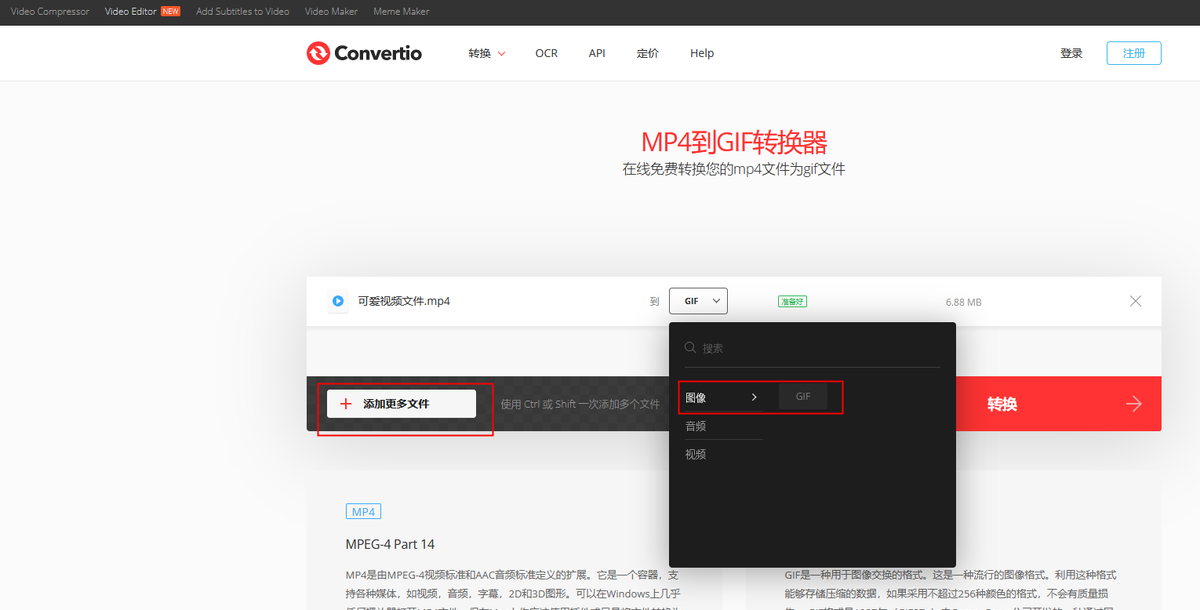Open the Help menu item
The width and height of the screenshot is (1200, 610).
click(x=702, y=53)
